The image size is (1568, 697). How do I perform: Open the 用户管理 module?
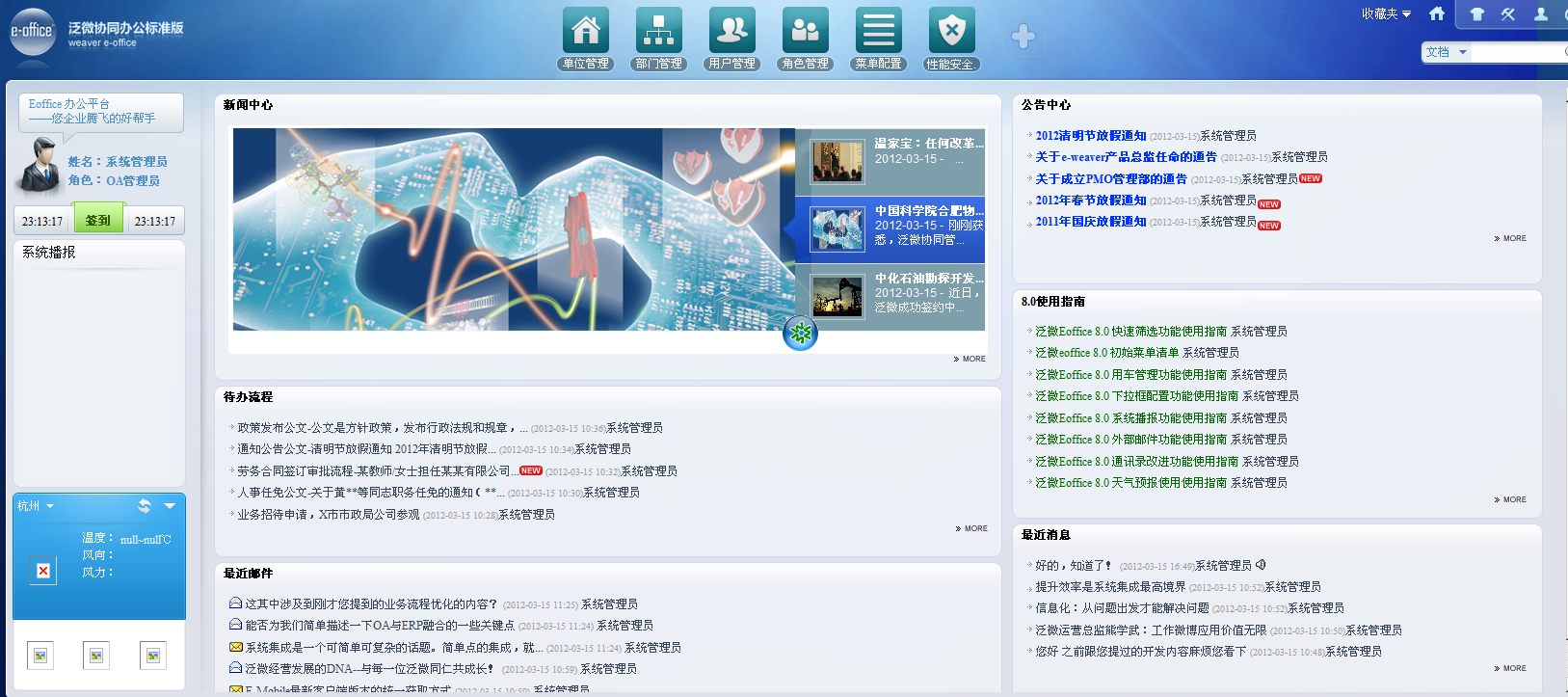(x=732, y=39)
